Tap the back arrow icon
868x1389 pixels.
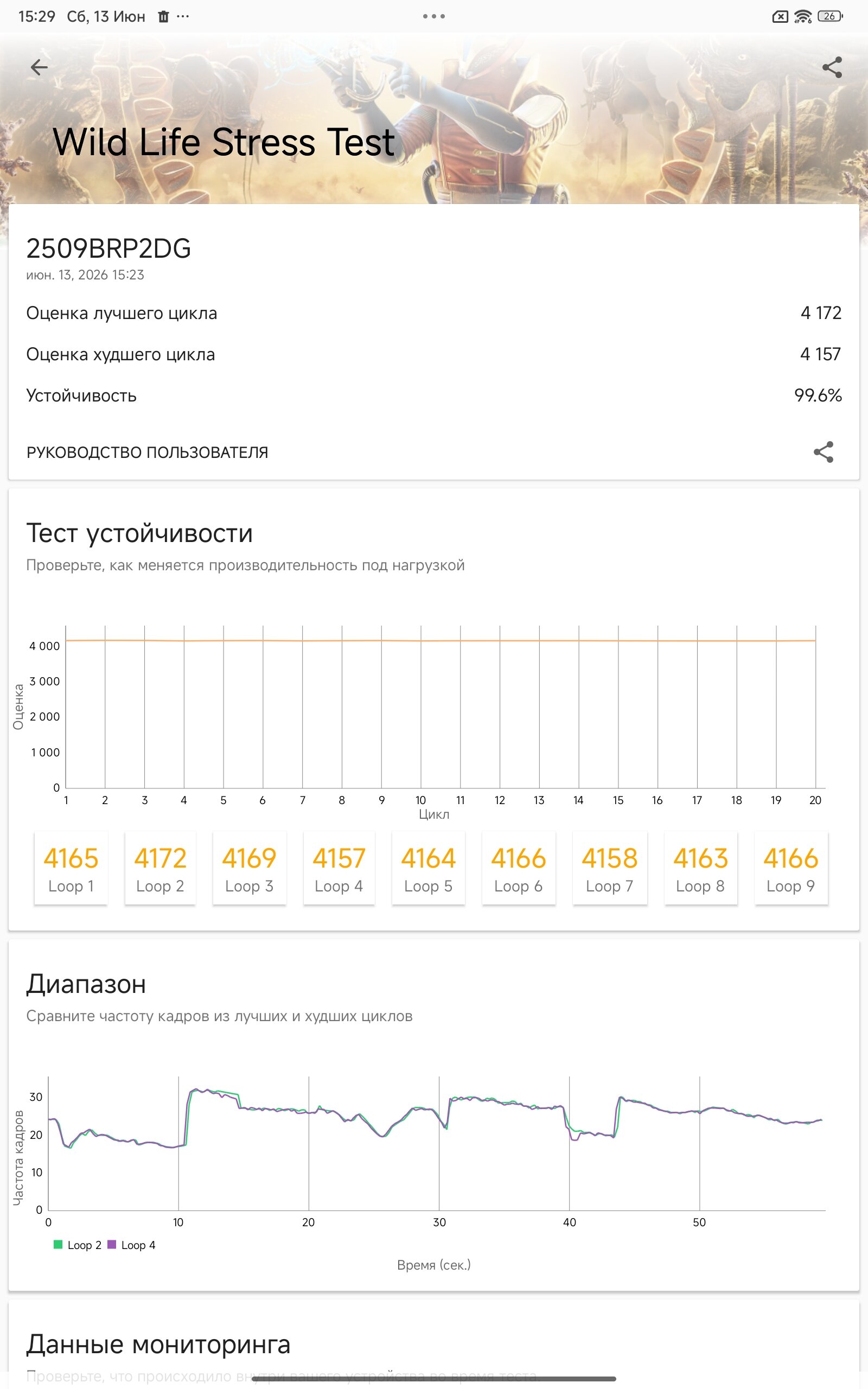pos(39,67)
